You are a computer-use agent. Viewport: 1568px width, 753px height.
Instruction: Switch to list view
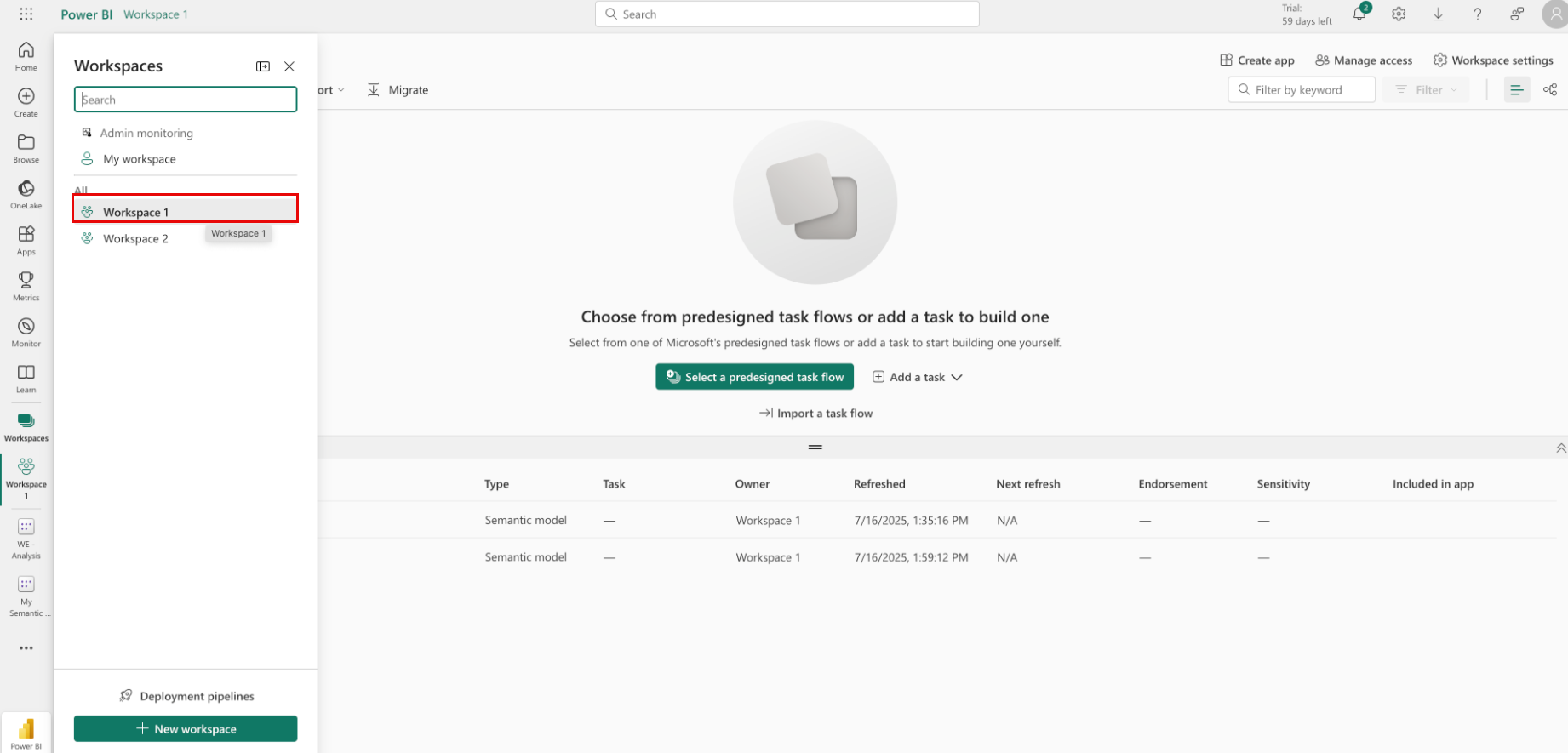tap(1517, 89)
